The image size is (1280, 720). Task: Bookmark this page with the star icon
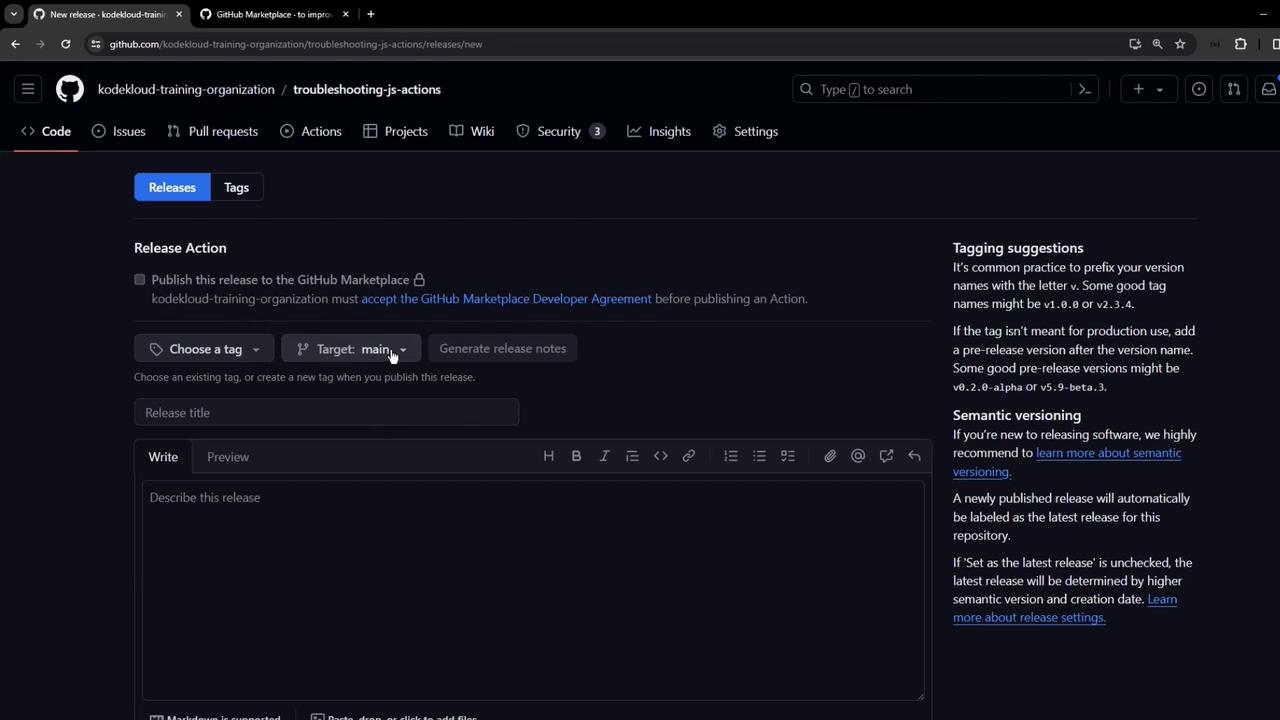click(x=1180, y=44)
